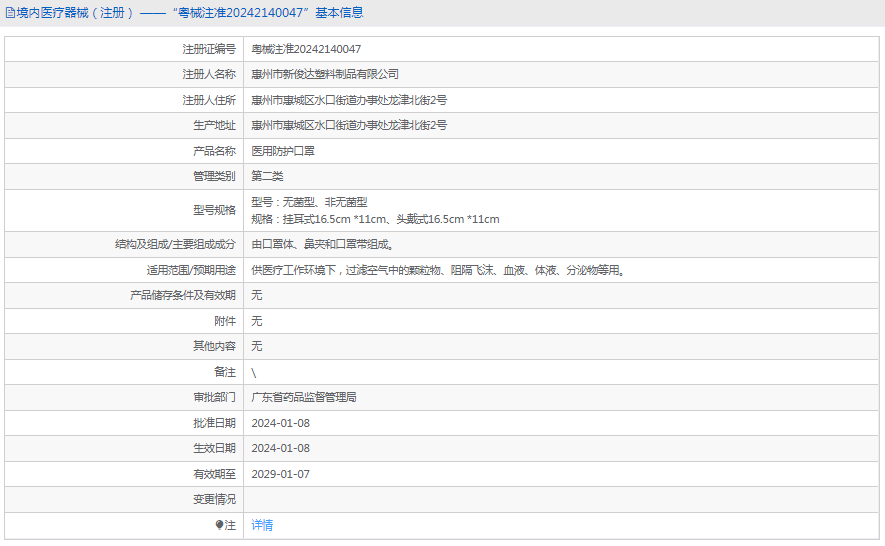Select registration number 粤械注准20242140047 in table
This screenshot has width=885, height=546.
pos(306,49)
